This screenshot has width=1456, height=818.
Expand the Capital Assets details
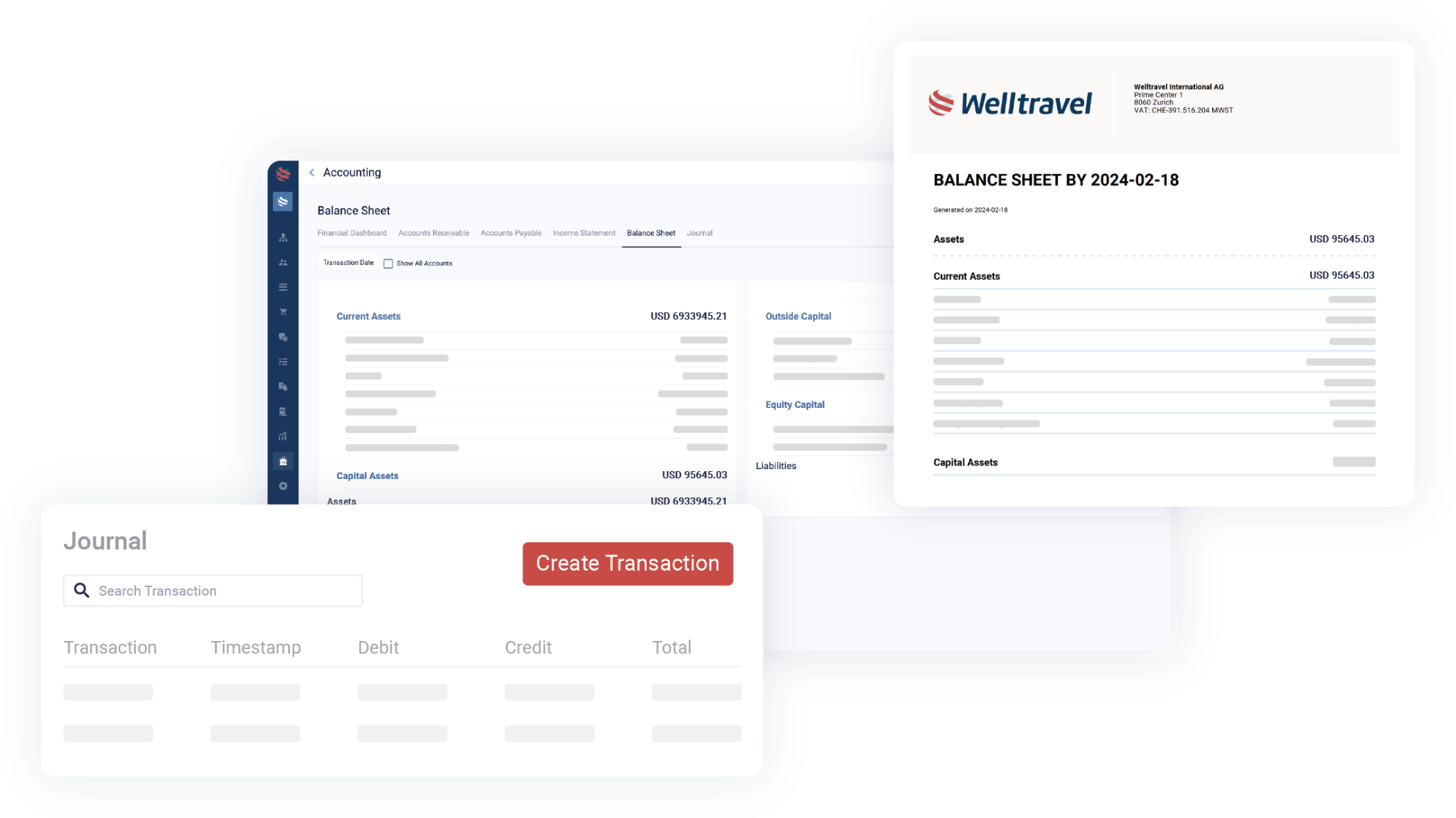tap(367, 475)
